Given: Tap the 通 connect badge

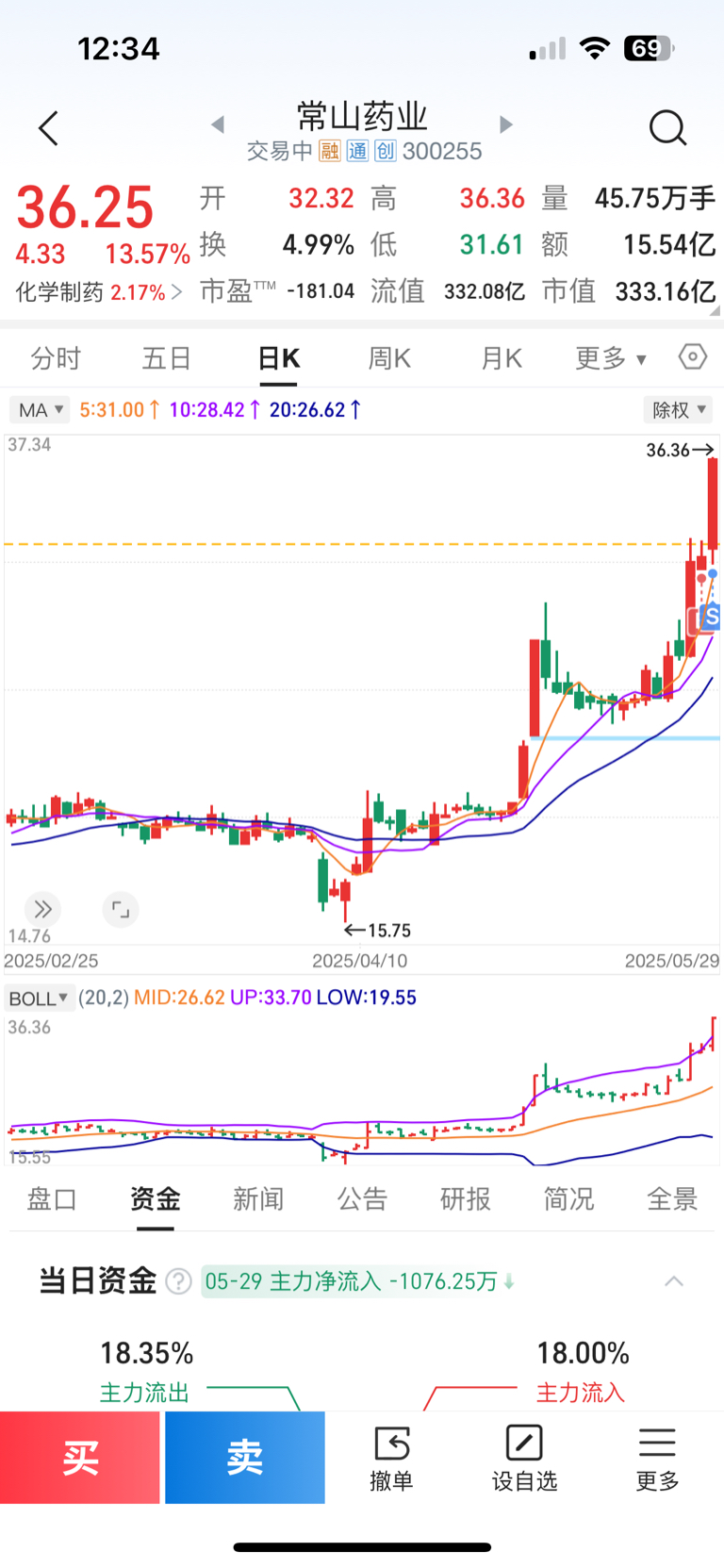Looking at the screenshot, I should coord(357,151).
